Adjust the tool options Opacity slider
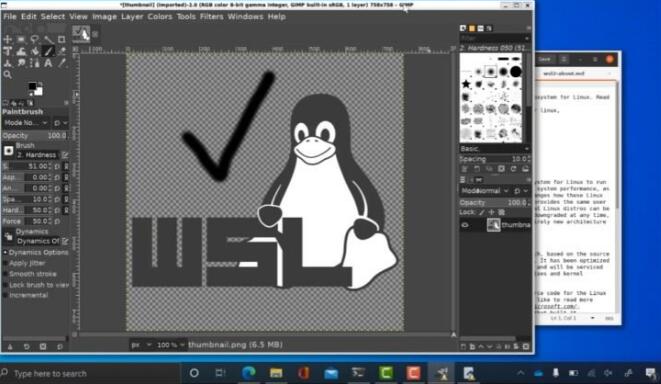 35,135
